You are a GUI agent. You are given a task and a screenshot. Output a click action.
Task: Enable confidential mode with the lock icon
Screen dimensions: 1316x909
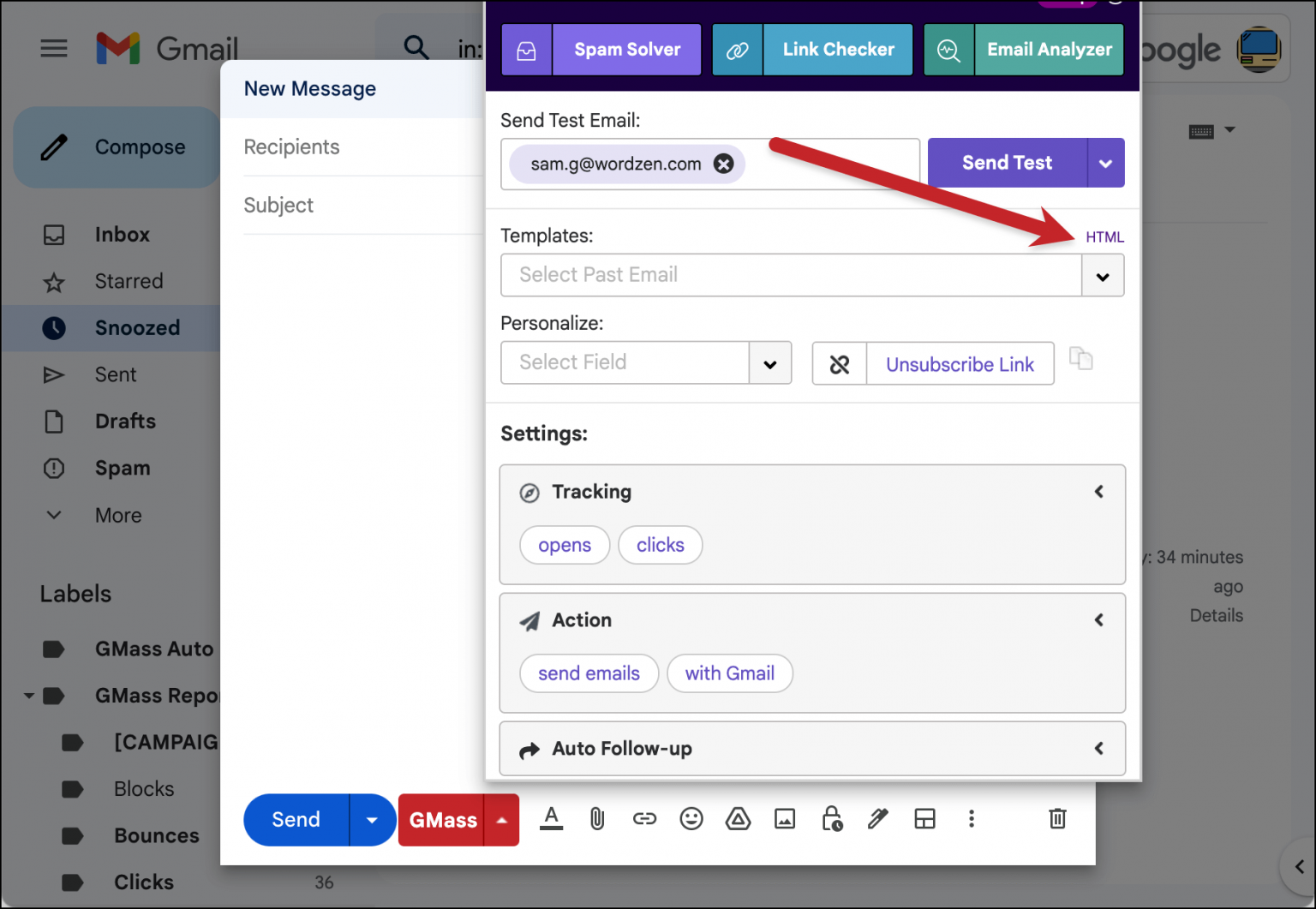coord(832,819)
